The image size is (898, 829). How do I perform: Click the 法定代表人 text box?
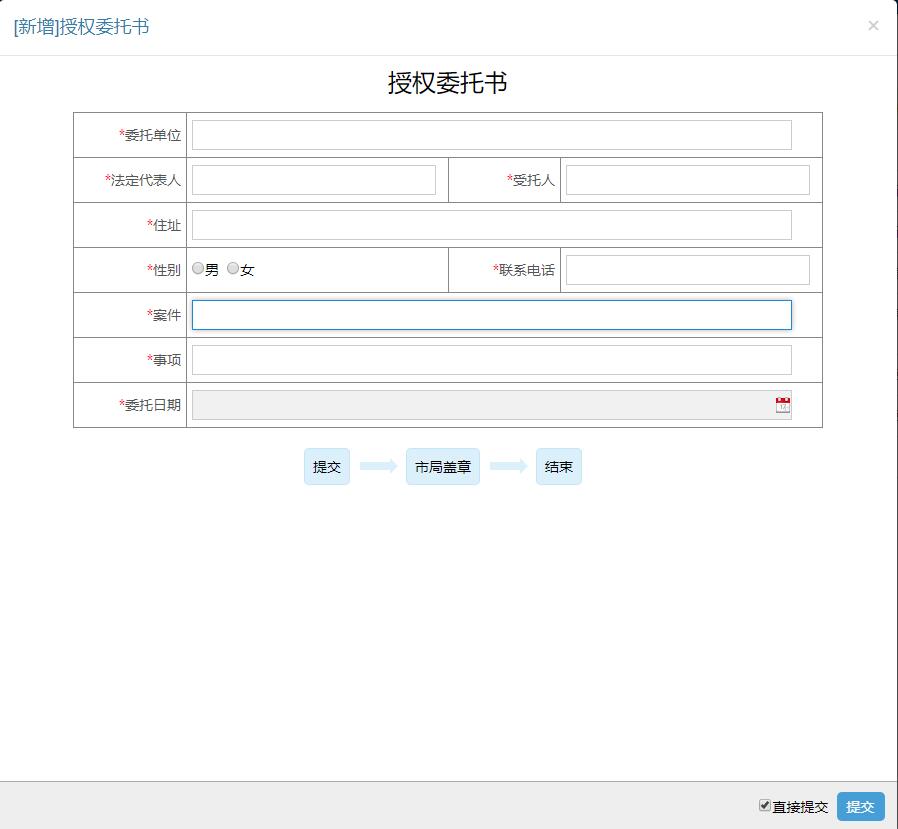click(313, 180)
